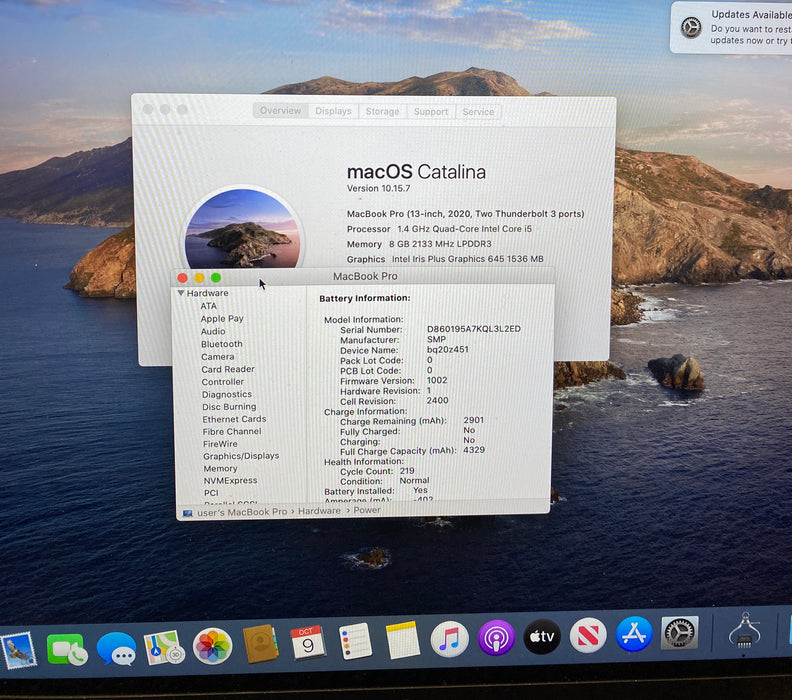Collapse the Hardware tree section
This screenshot has width=792, height=700.
tap(181, 293)
